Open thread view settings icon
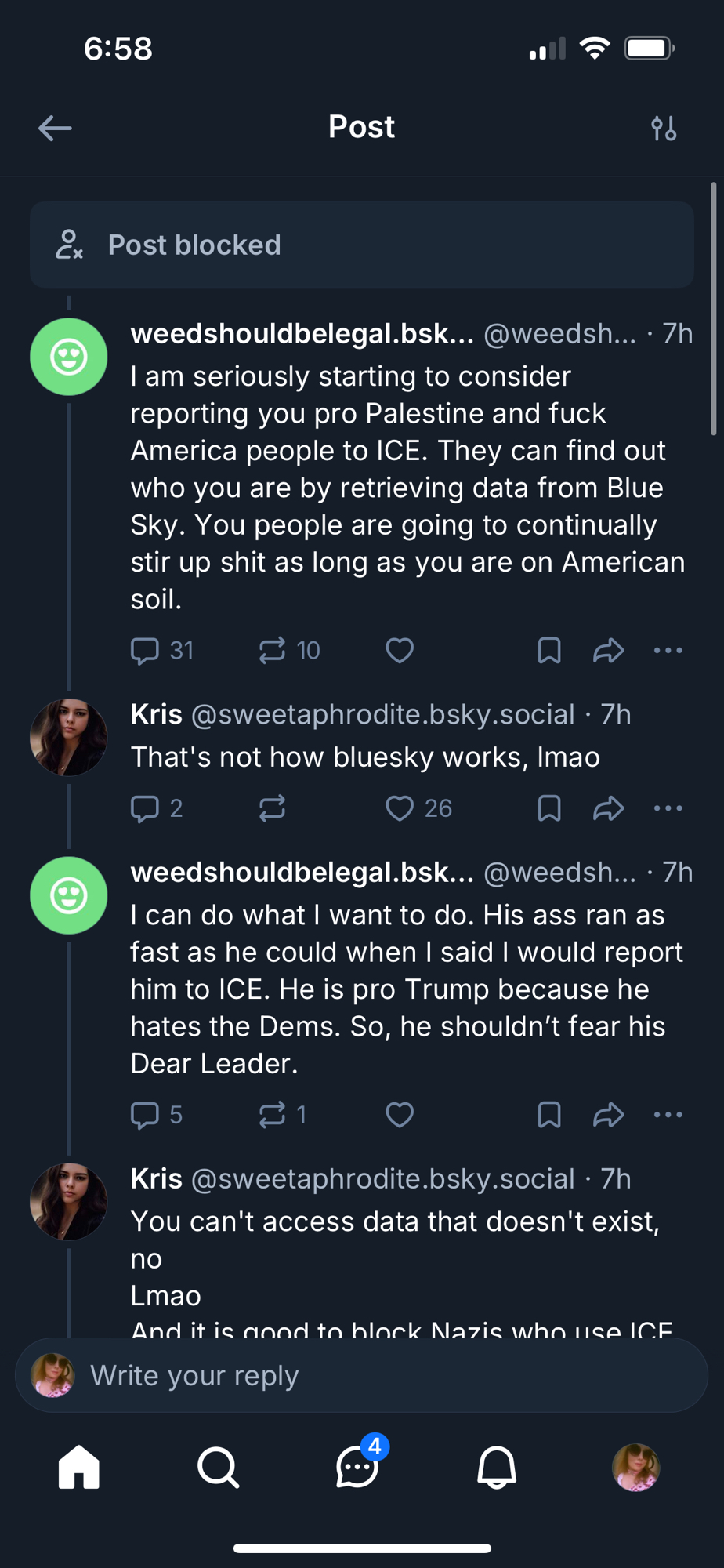Screen dimensions: 724x1568 click(x=664, y=128)
